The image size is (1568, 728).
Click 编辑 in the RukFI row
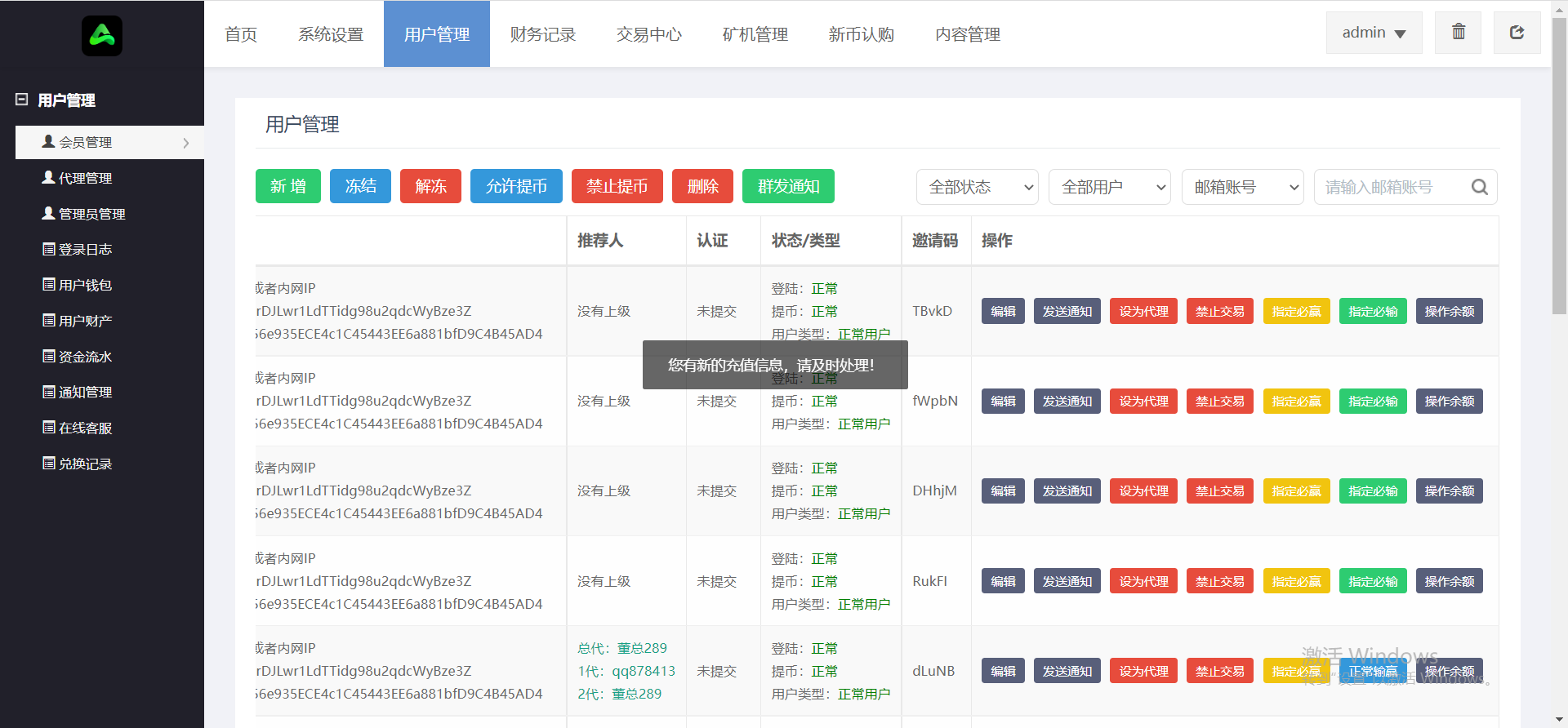1003,581
